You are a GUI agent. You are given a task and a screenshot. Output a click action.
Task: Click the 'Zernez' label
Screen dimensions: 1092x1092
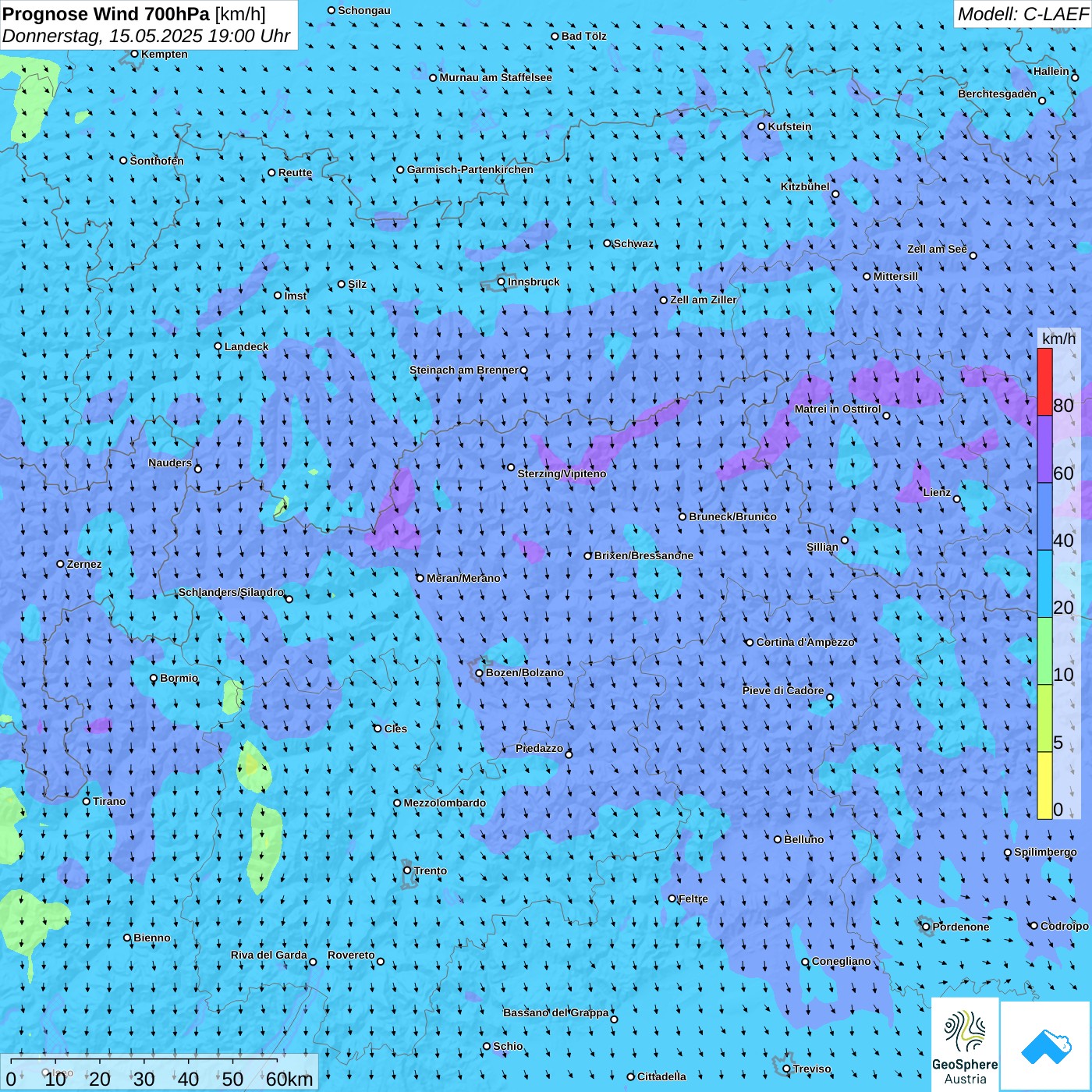pos(84,564)
